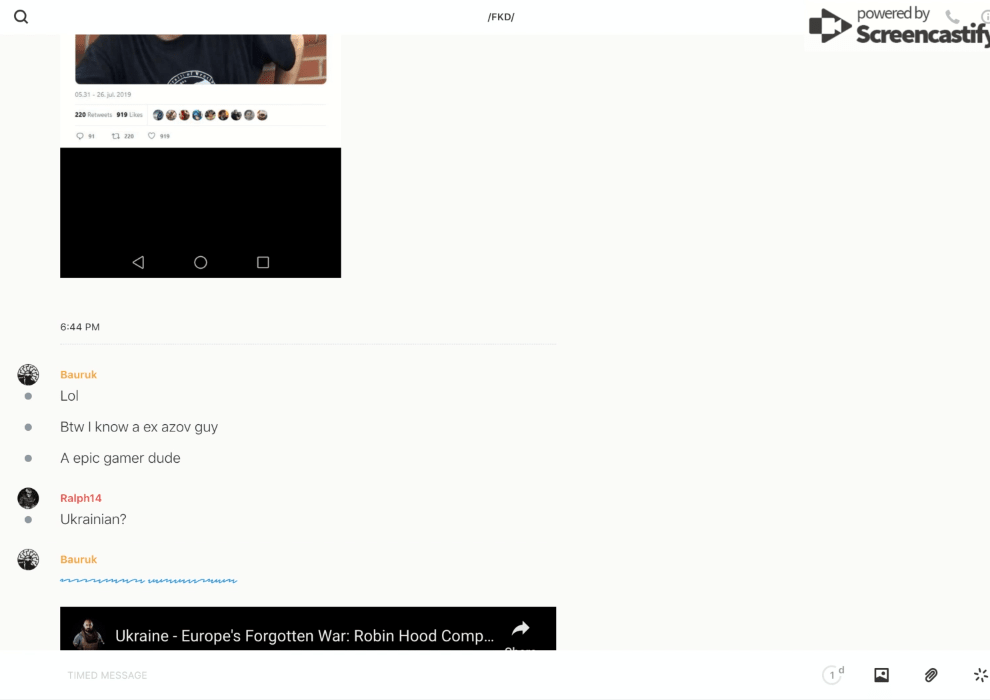The height and width of the screenshot is (700, 990).
Task: Click the share arrow on the video preview
Action: point(520,630)
